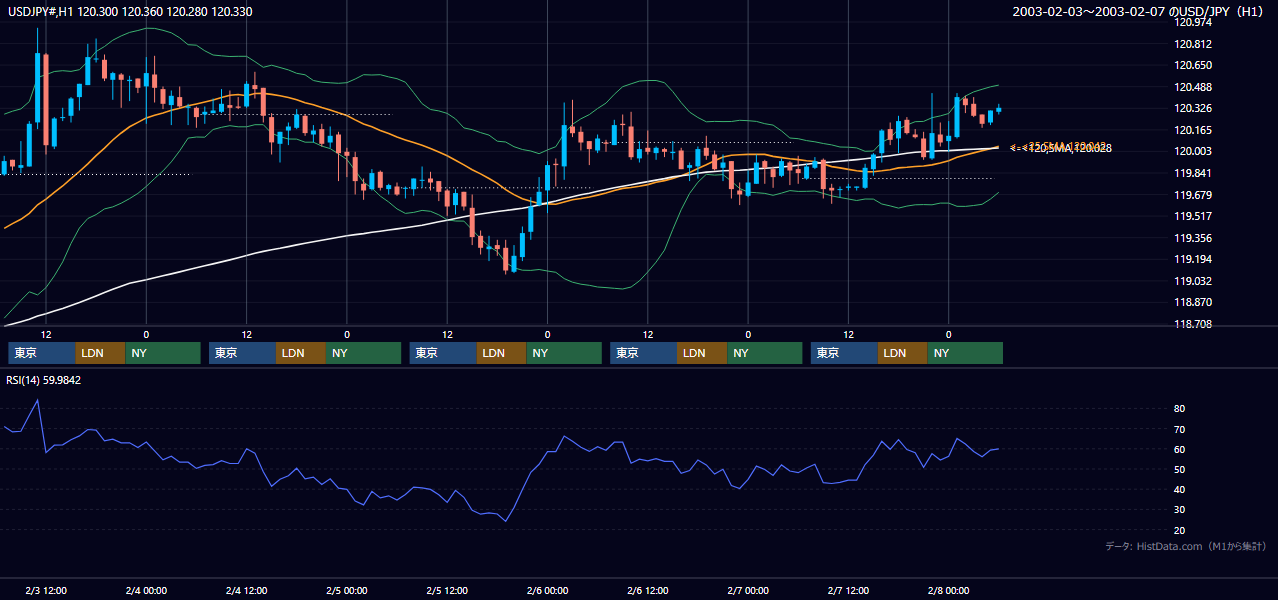Select the 120.003 price axis label
This screenshot has height=600, width=1278.
click(x=1194, y=151)
